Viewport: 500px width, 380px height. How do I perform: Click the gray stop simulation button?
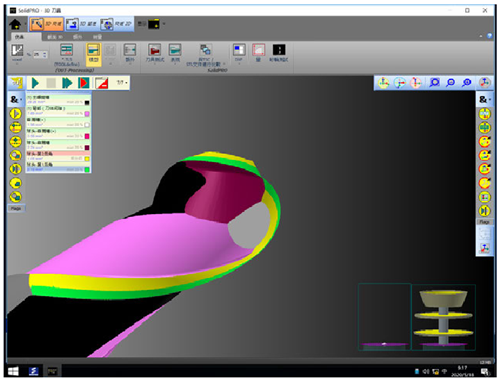coord(51,83)
